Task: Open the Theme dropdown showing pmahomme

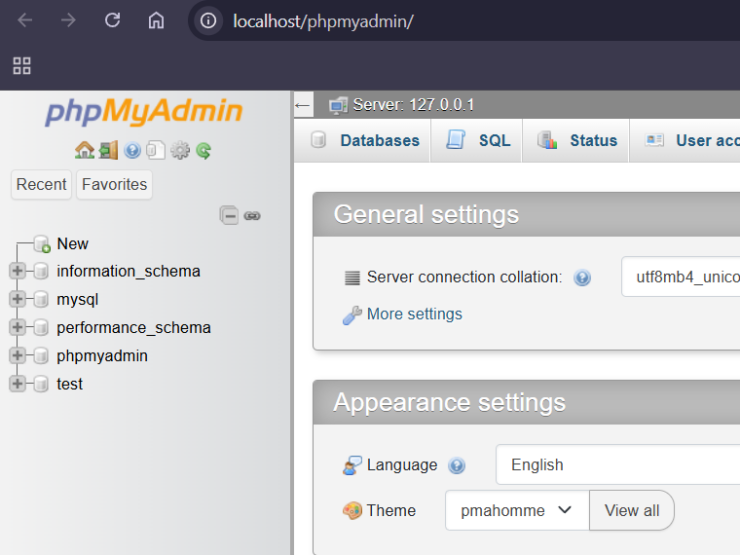Action: tap(517, 510)
